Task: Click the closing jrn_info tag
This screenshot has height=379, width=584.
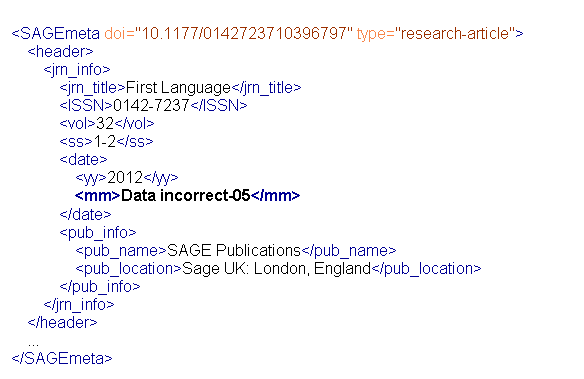Action: [79, 305]
